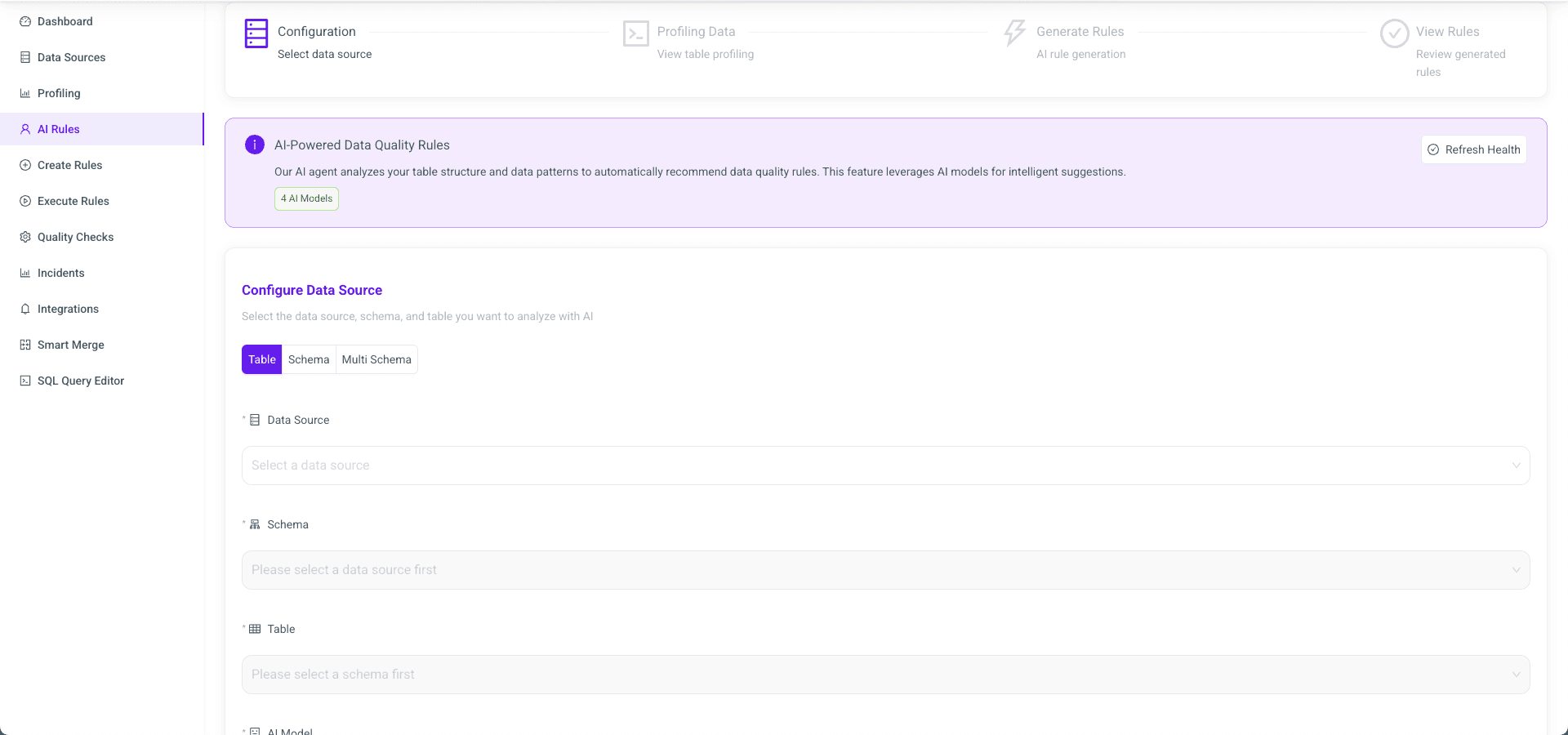The width and height of the screenshot is (1568, 735).
Task: Expand the Schema selection dropdown
Action: pyautogui.click(x=885, y=570)
